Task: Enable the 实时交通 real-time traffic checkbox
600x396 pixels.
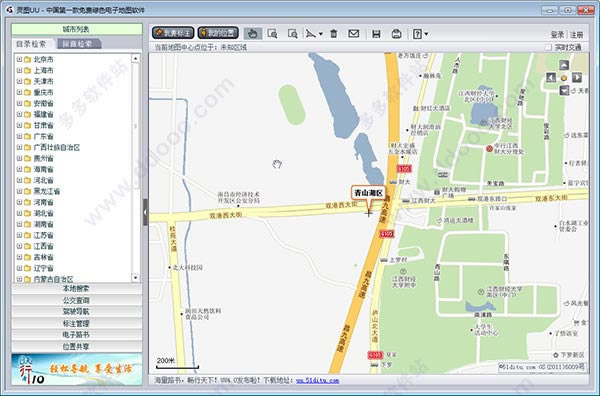Action: coord(548,47)
